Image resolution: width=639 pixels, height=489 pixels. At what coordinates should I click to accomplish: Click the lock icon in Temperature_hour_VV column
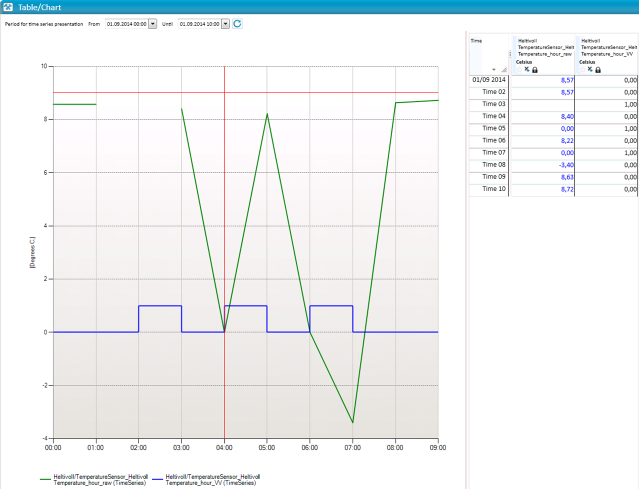coord(598,69)
